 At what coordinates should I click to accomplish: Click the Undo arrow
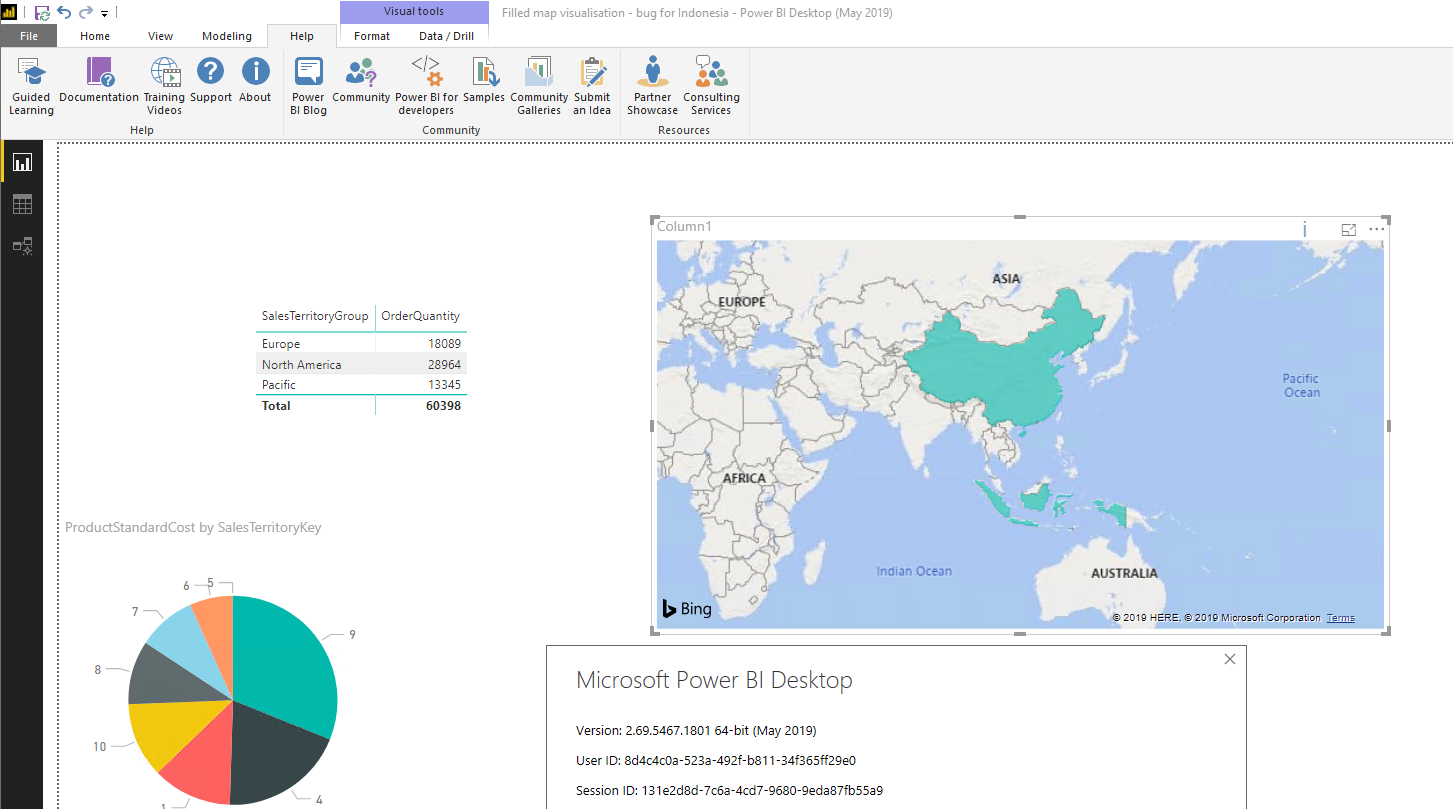point(64,13)
